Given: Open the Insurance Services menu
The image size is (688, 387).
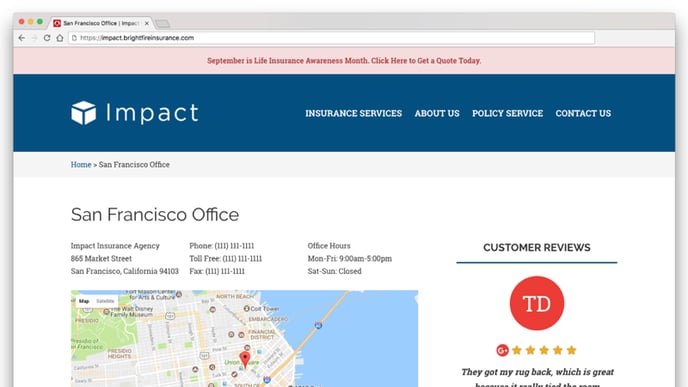Looking at the screenshot, I should (x=354, y=113).
